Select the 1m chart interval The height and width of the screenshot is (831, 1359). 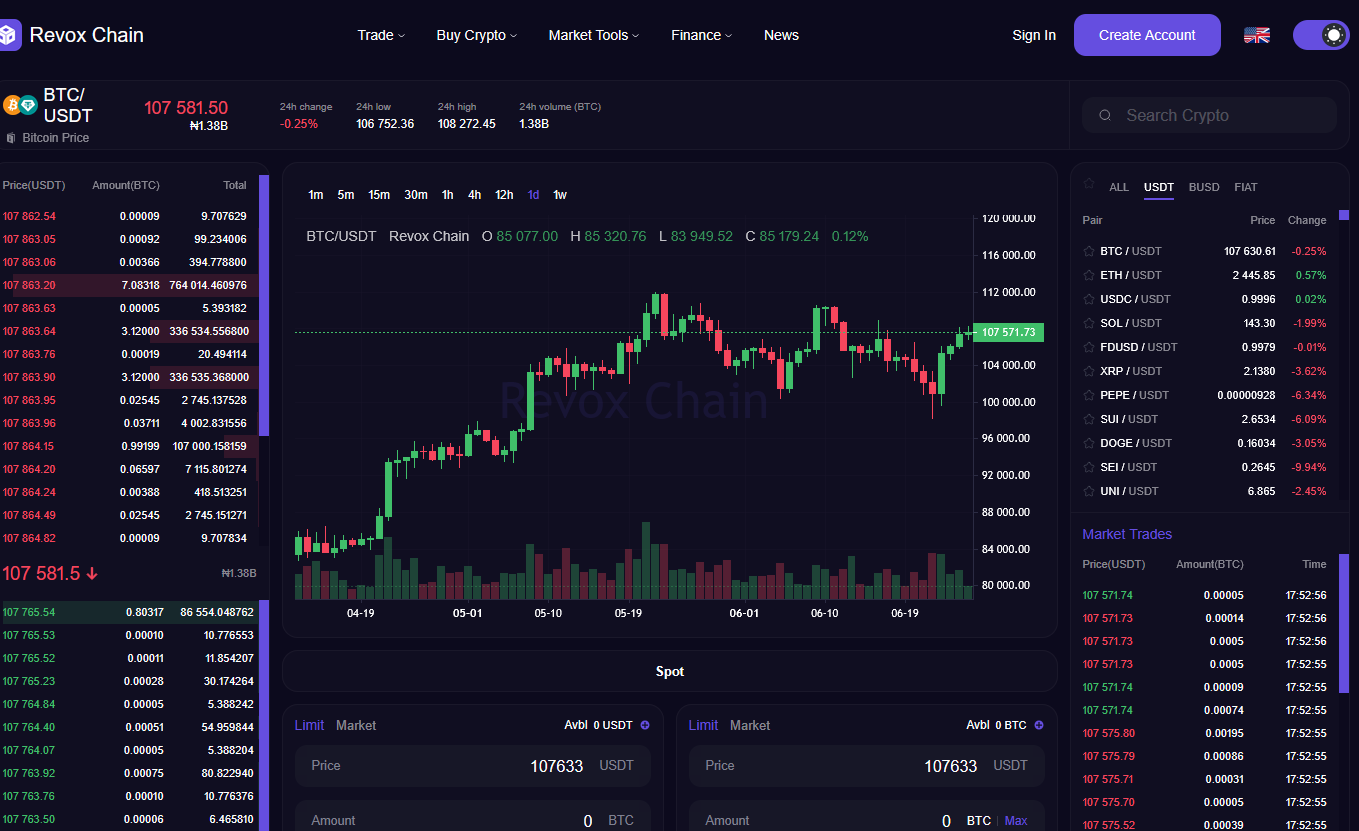tap(316, 195)
